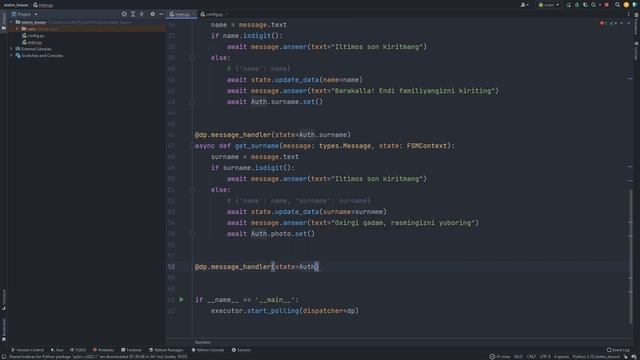Click the red Stop button
The image size is (640, 360).
point(607,5)
